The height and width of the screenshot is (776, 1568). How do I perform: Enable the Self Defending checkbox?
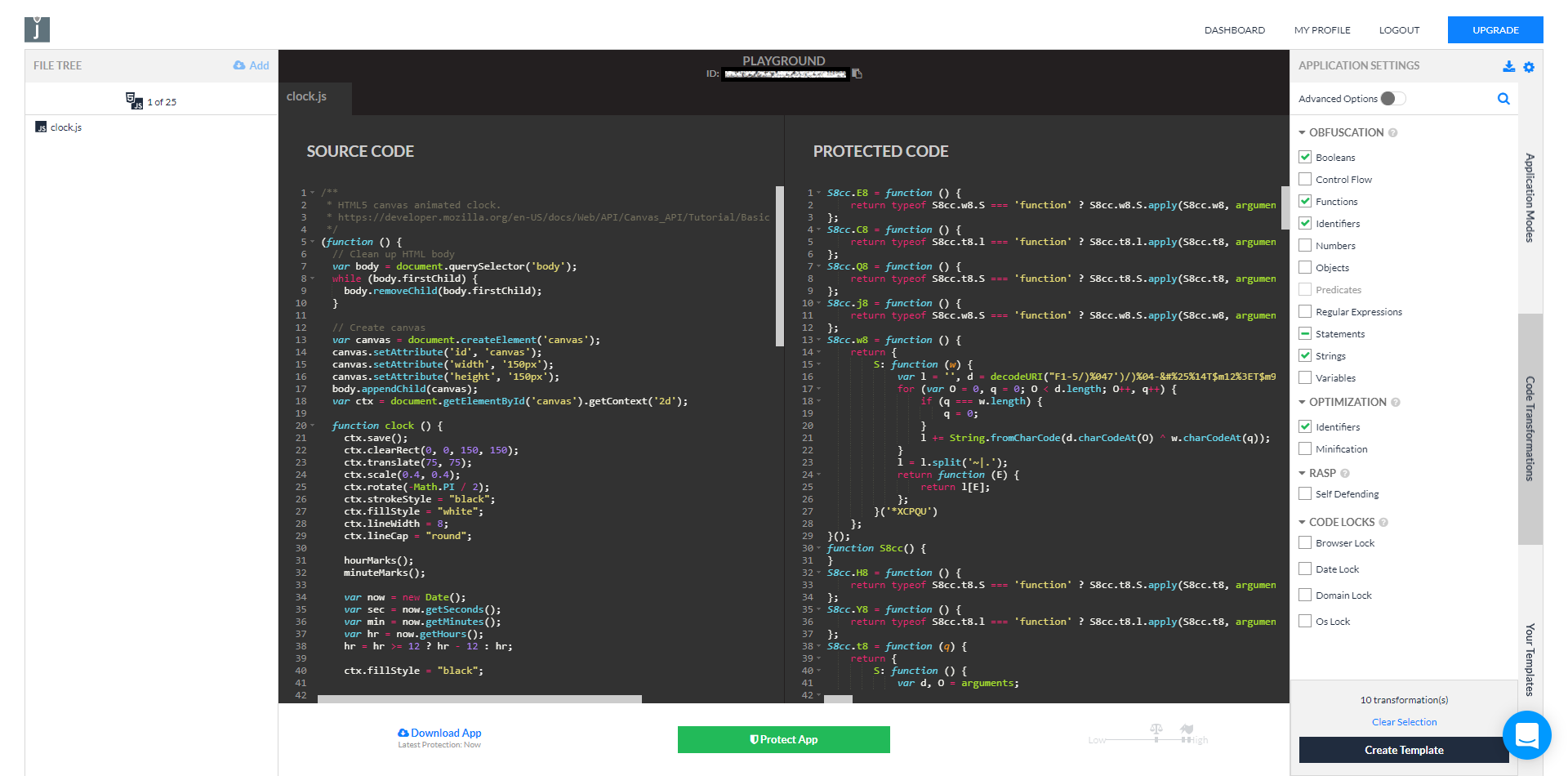tap(1305, 493)
